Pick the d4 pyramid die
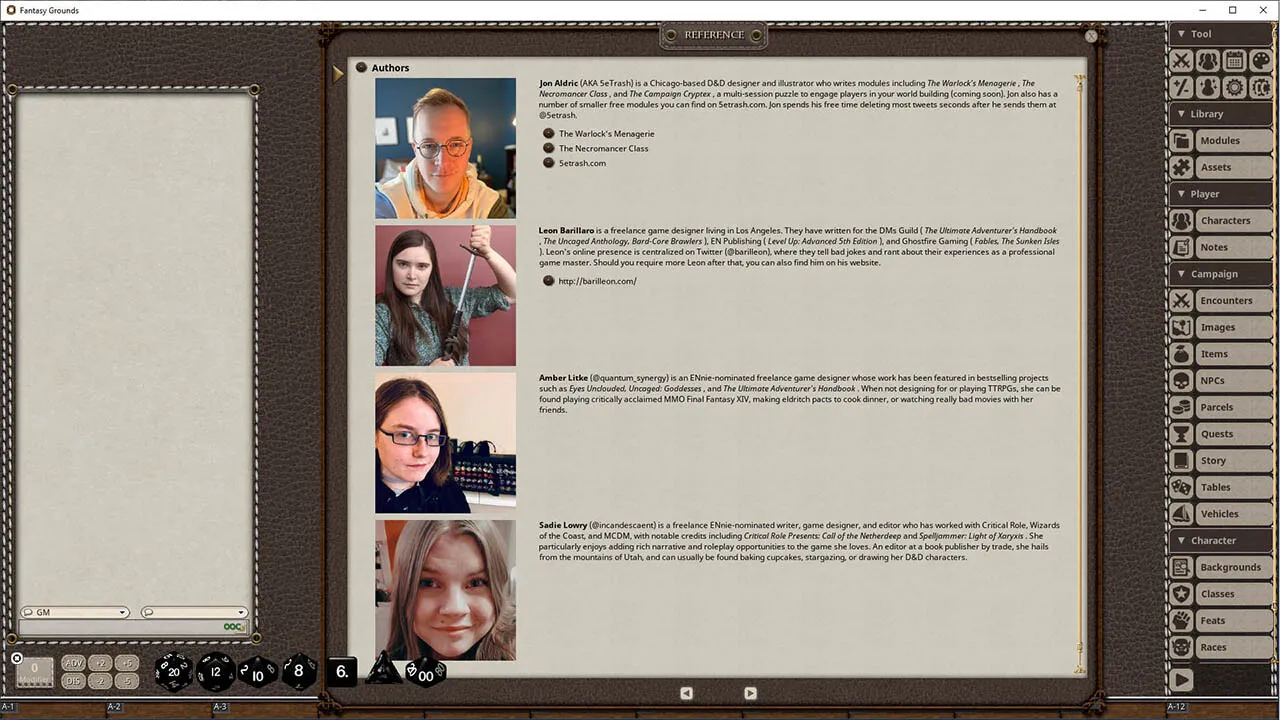Screen dimensions: 1280x720 383,668
